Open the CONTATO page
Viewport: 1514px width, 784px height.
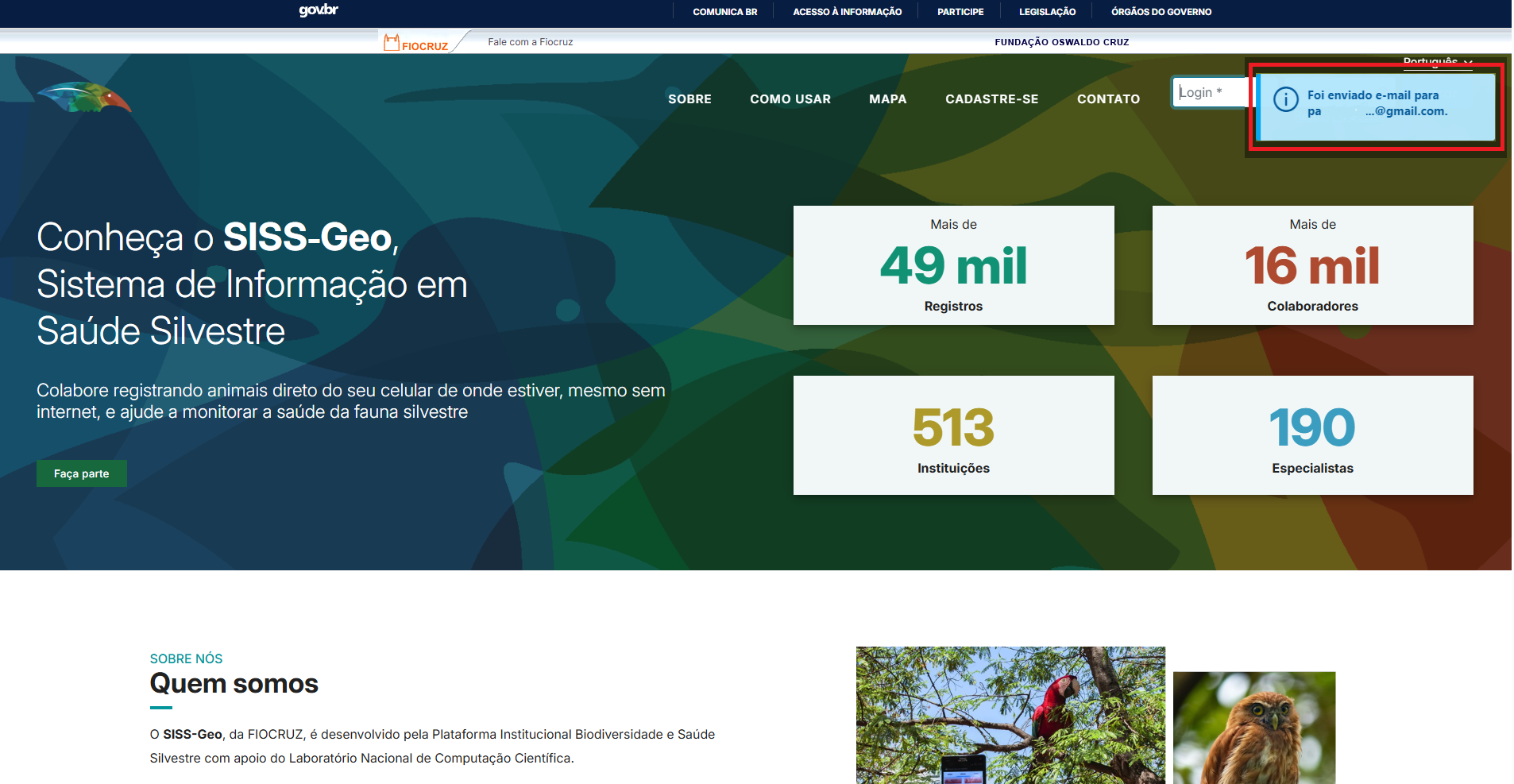click(x=1108, y=99)
